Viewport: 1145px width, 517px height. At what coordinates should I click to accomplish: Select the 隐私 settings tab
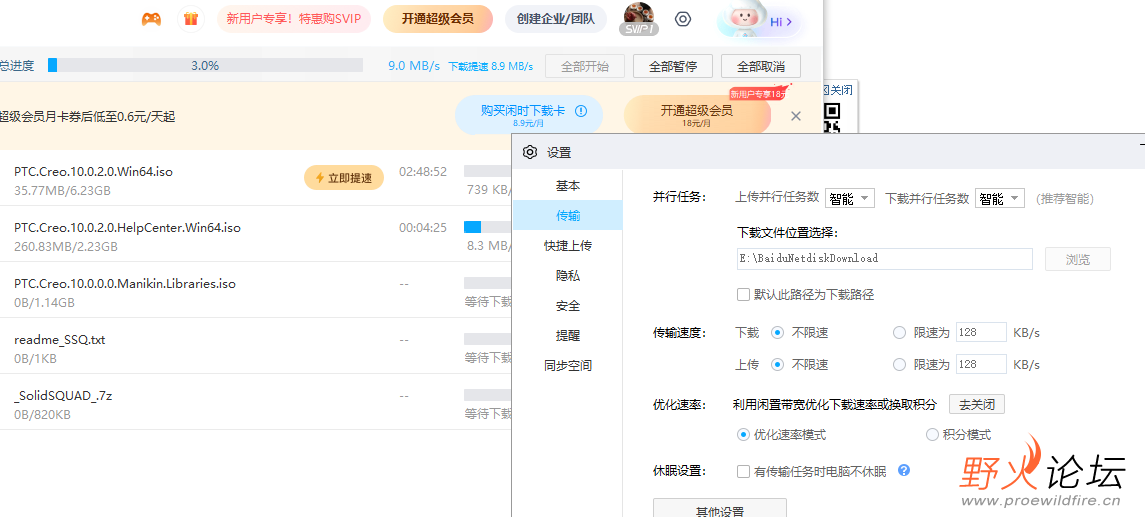click(568, 275)
